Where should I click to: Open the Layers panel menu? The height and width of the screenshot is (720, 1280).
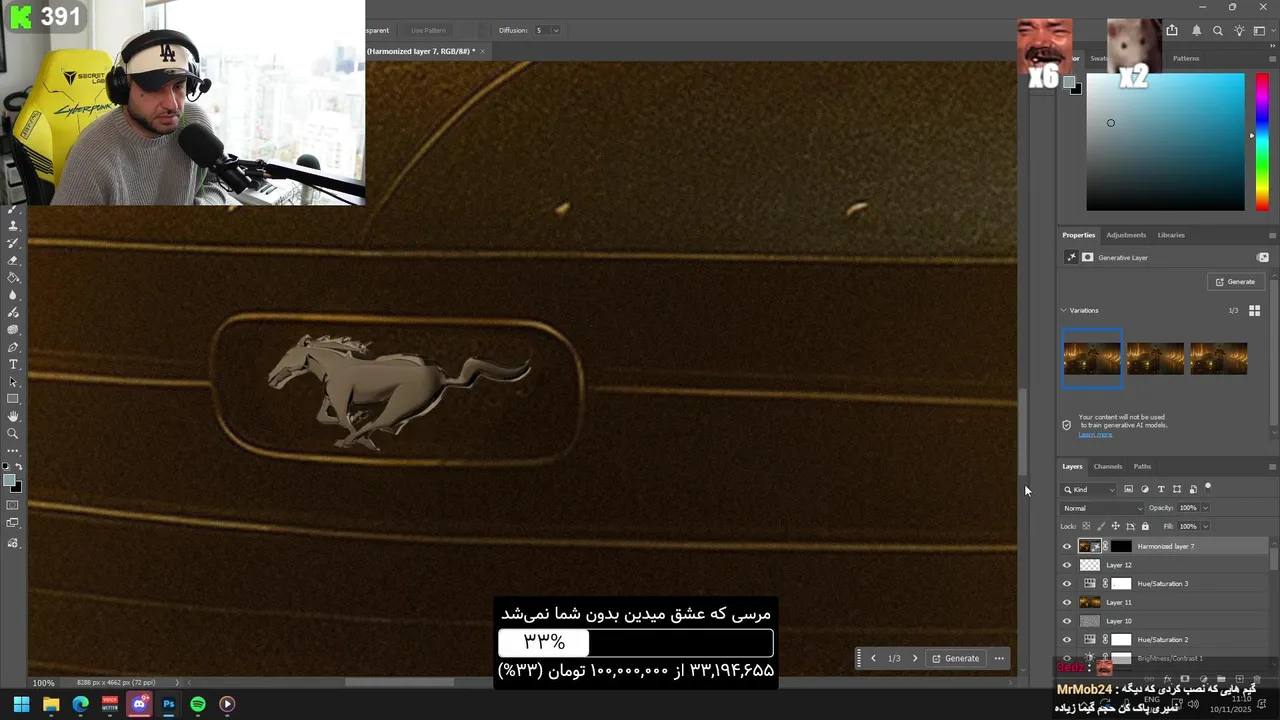pyautogui.click(x=1272, y=466)
